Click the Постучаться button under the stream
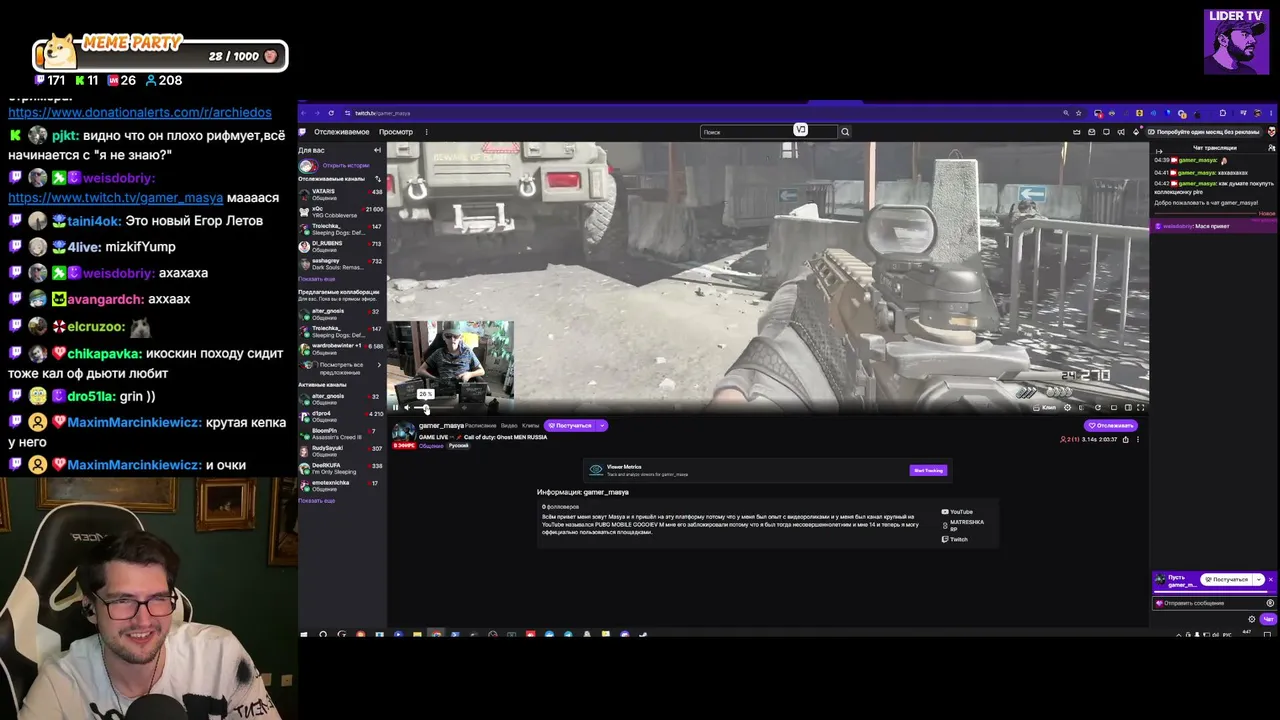The height and width of the screenshot is (720, 1280). 571,426
